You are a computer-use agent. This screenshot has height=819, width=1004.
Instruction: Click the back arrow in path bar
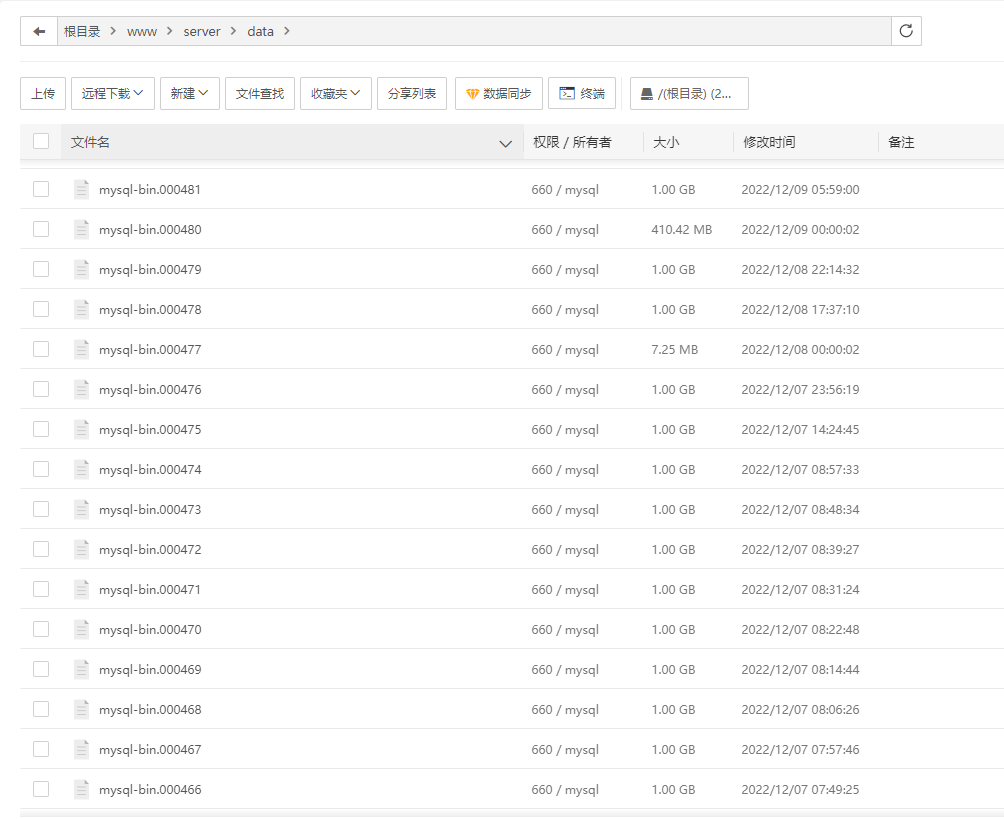[x=39, y=31]
